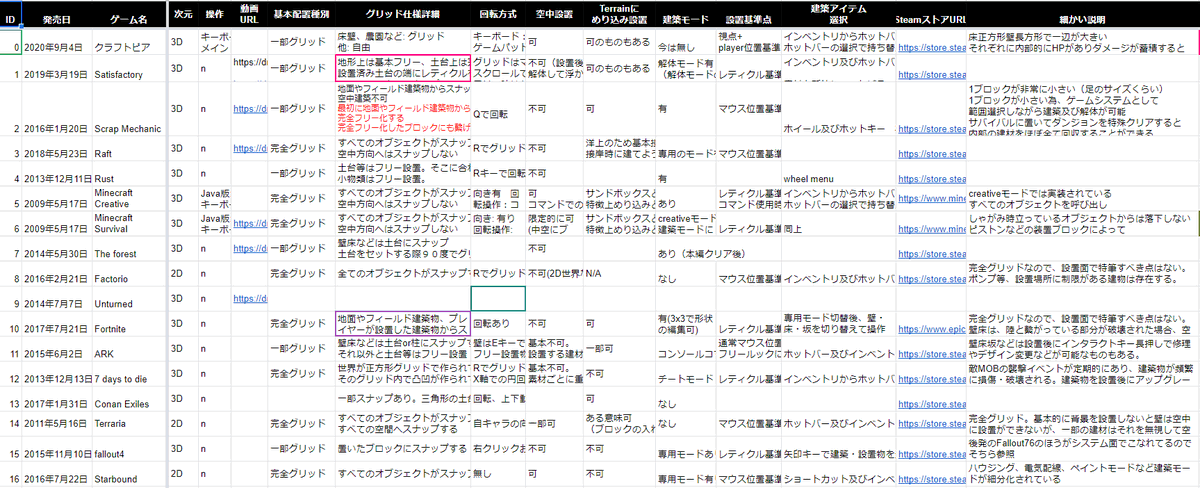This screenshot has width=1200, height=488.
Task: Open the Steam store link for Conan Exiles
Action: coord(931,403)
